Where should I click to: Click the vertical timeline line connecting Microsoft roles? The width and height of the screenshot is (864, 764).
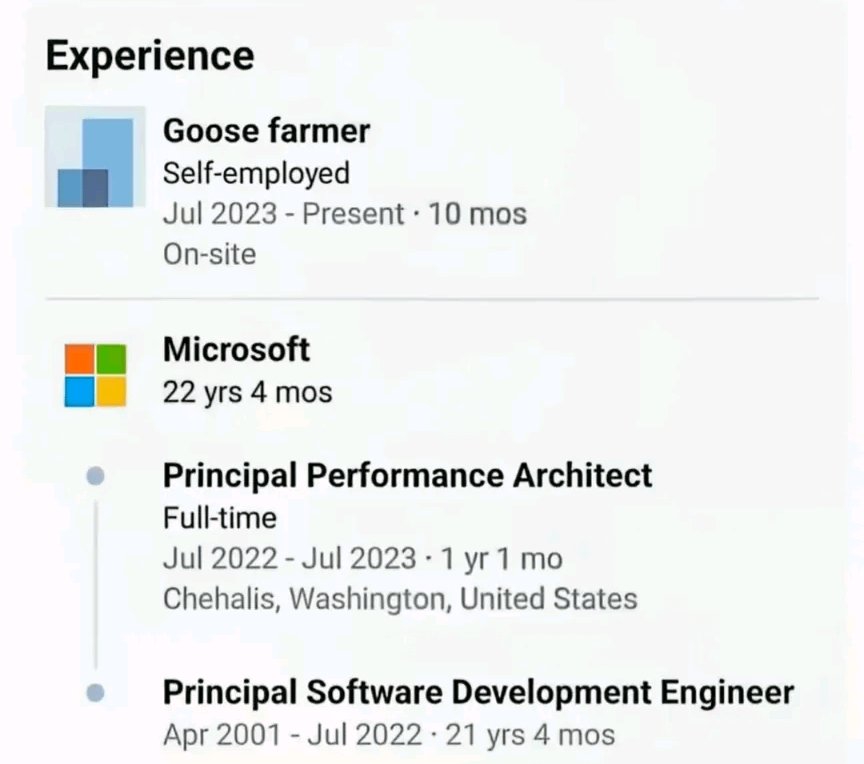tap(96, 584)
